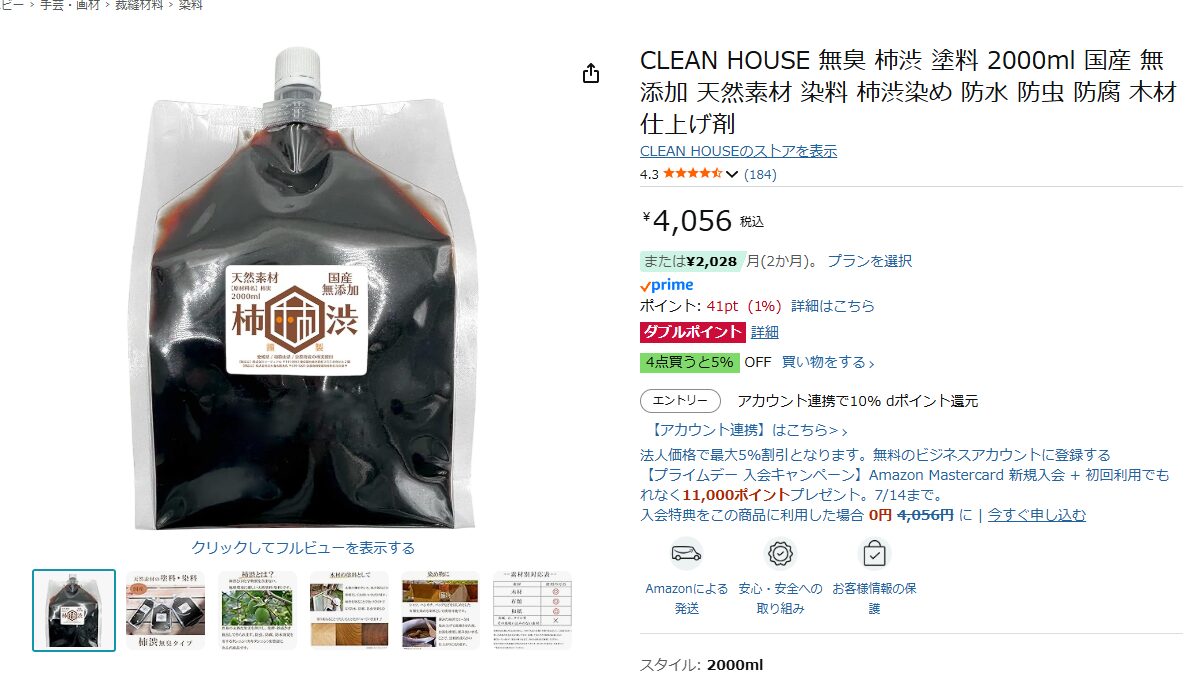Click the customer information protection bag icon
1191x673 pixels.
click(x=874, y=554)
